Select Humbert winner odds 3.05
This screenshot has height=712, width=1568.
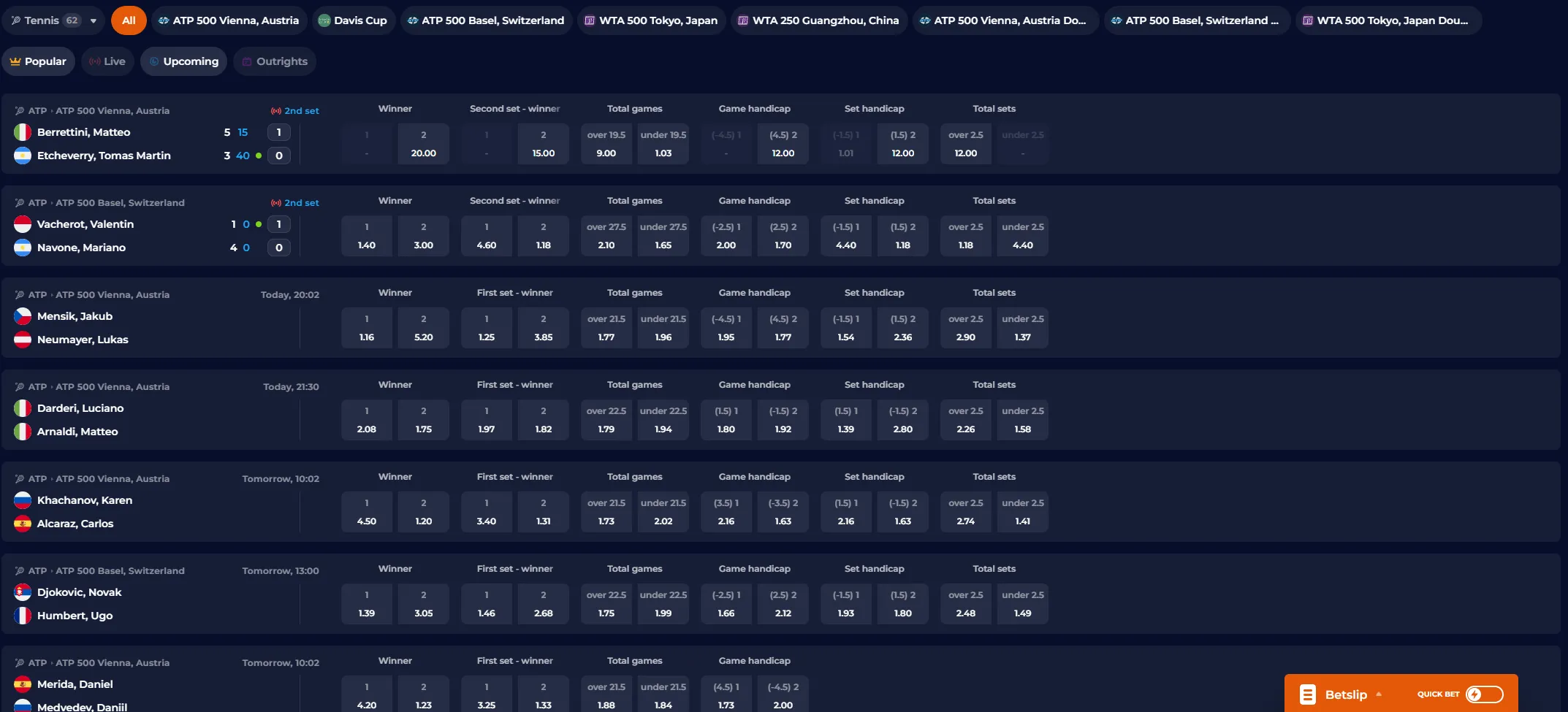[424, 604]
